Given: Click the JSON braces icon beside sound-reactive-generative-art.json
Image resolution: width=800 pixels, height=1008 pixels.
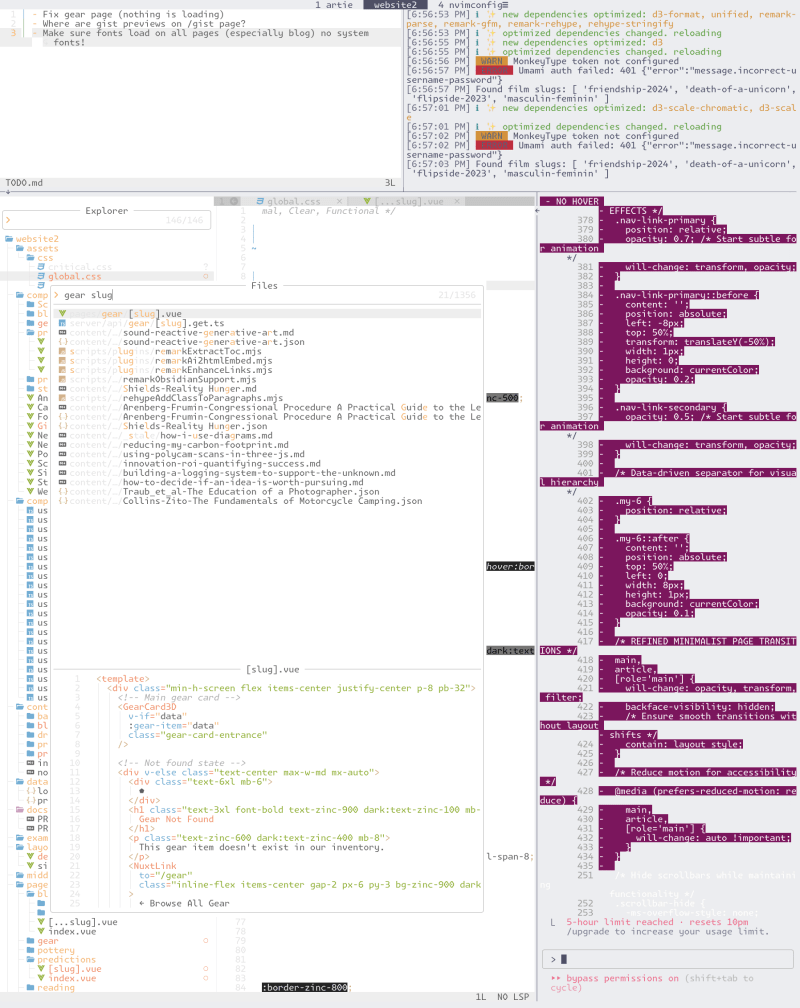Looking at the screenshot, I should coord(61,342).
